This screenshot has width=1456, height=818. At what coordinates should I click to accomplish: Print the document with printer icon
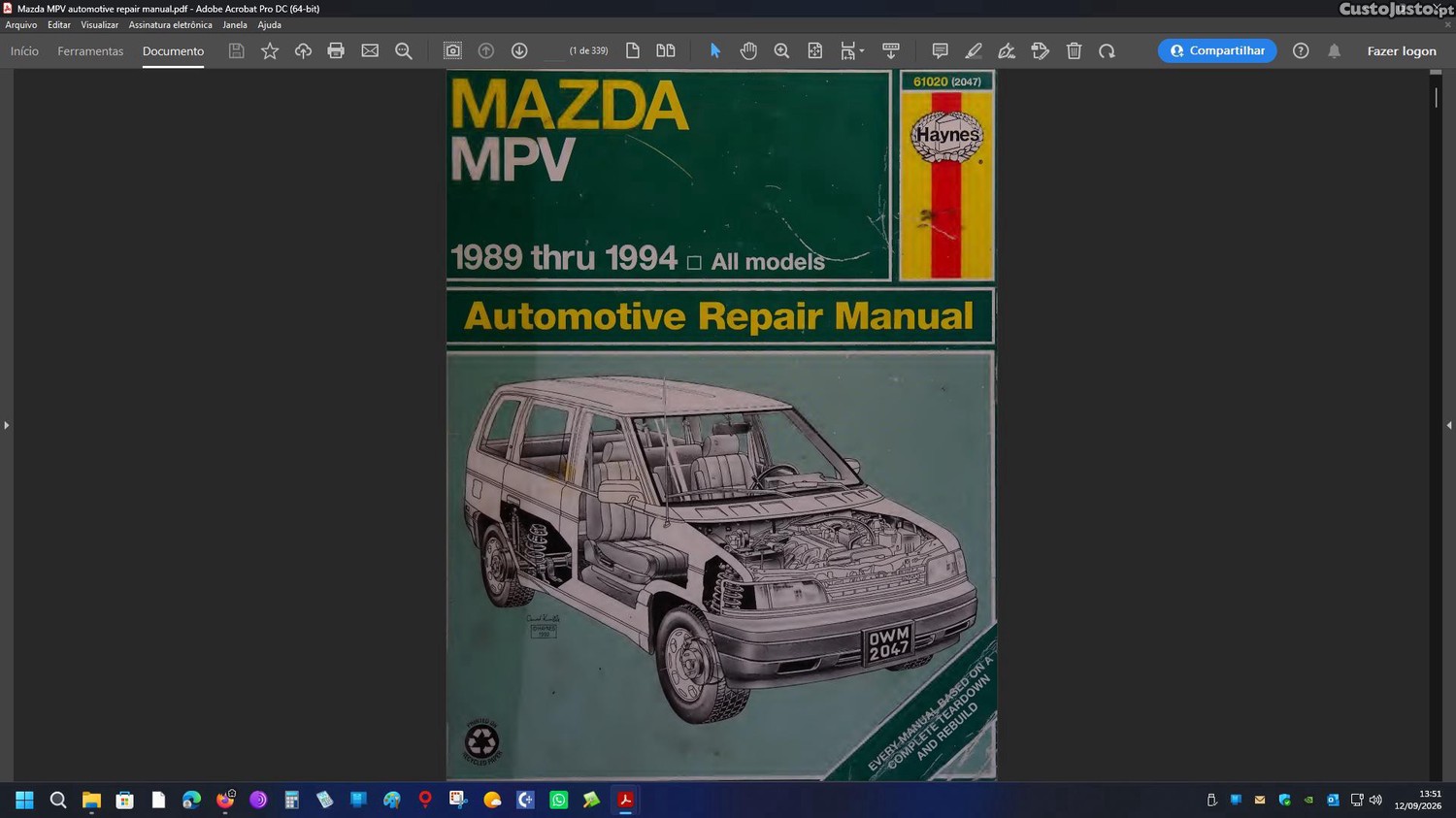336,50
